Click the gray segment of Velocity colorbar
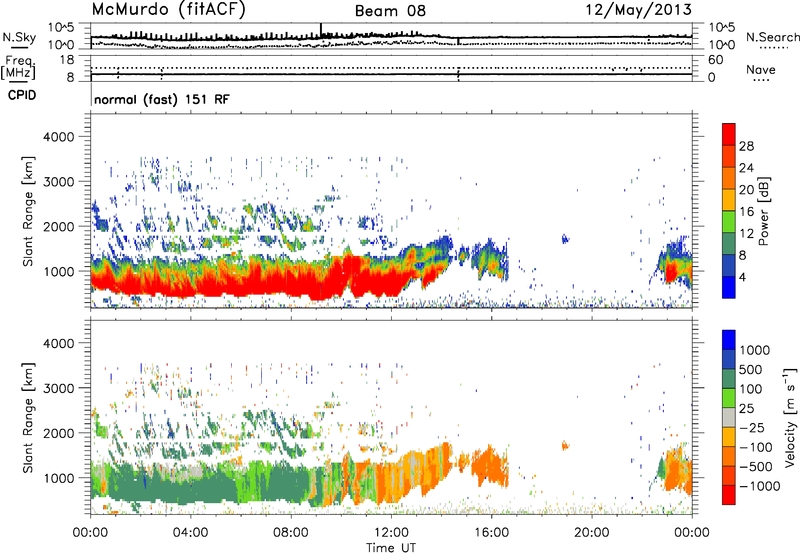 [x=729, y=418]
